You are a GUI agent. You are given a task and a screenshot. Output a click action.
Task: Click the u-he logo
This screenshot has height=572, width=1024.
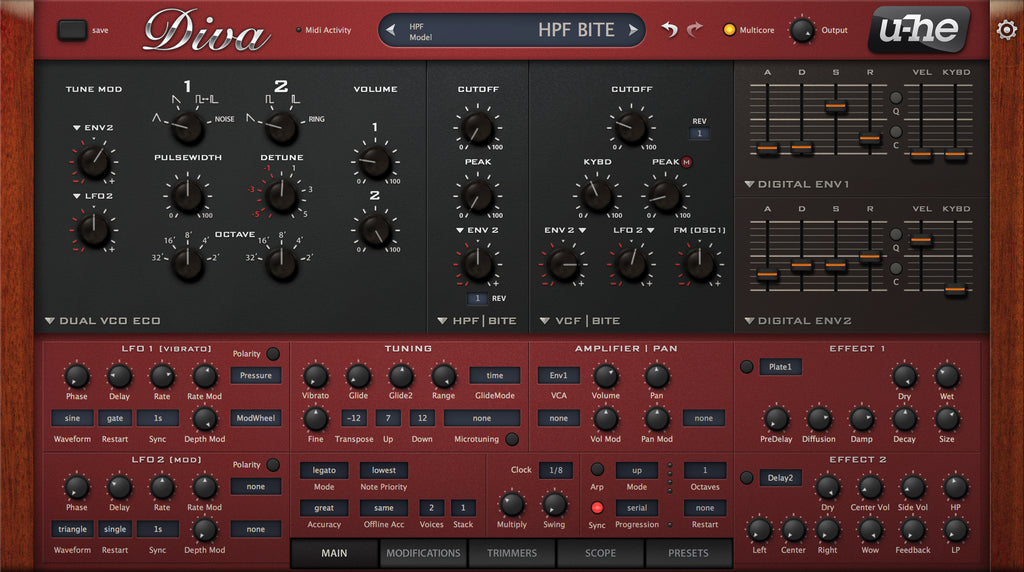919,29
